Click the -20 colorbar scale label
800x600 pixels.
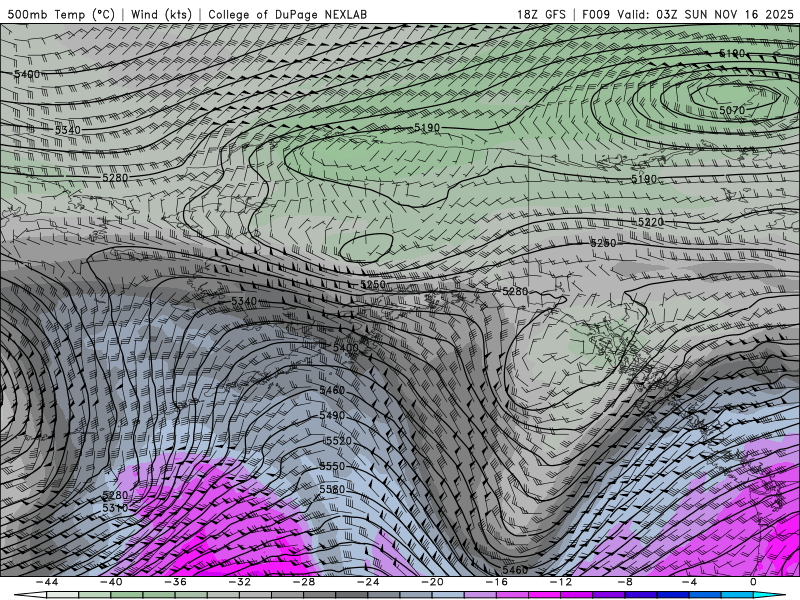(432, 582)
